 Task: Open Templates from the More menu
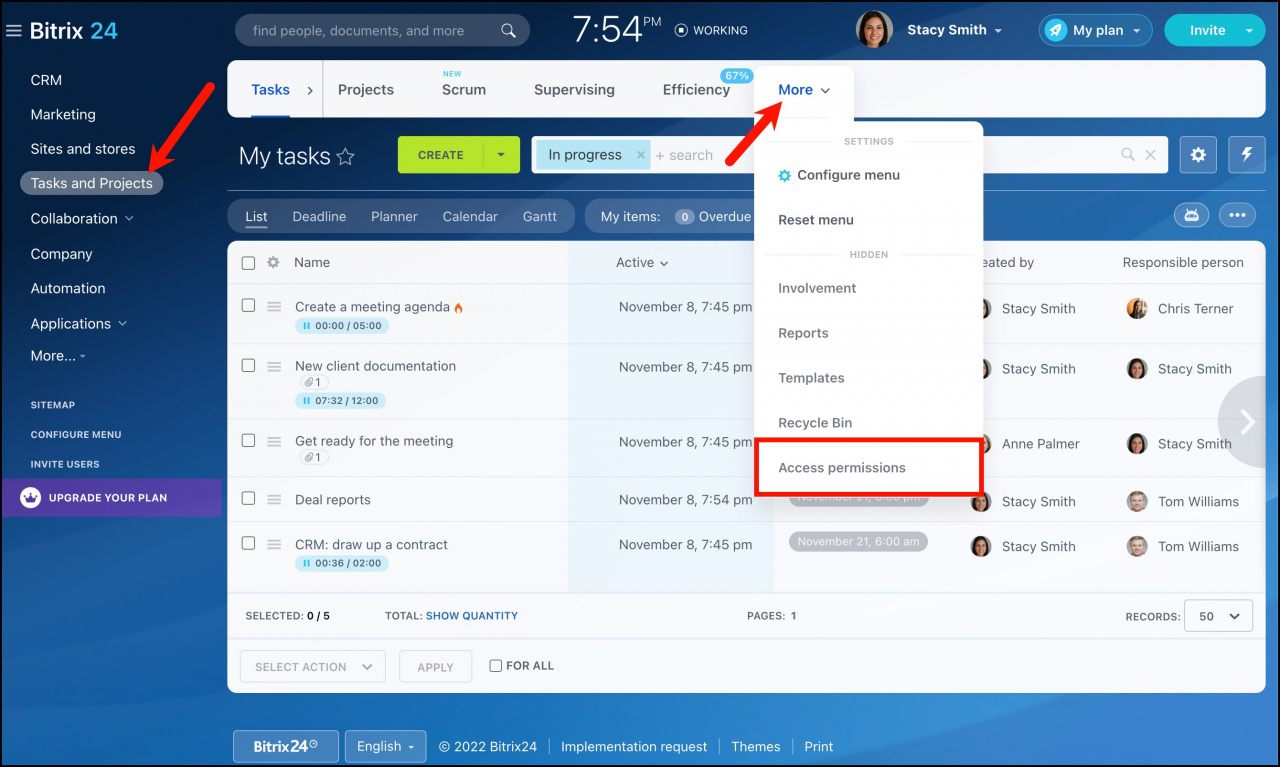(811, 378)
